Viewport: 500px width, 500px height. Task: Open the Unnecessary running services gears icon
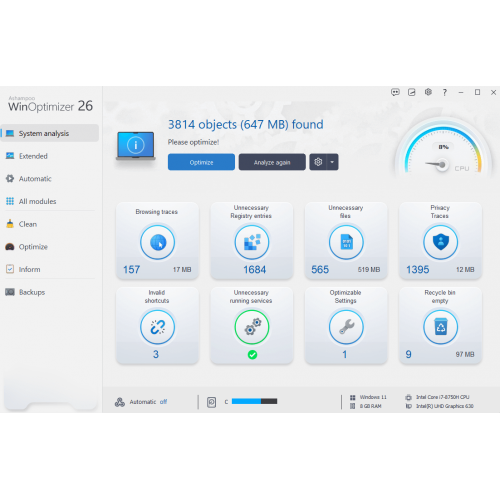252,327
